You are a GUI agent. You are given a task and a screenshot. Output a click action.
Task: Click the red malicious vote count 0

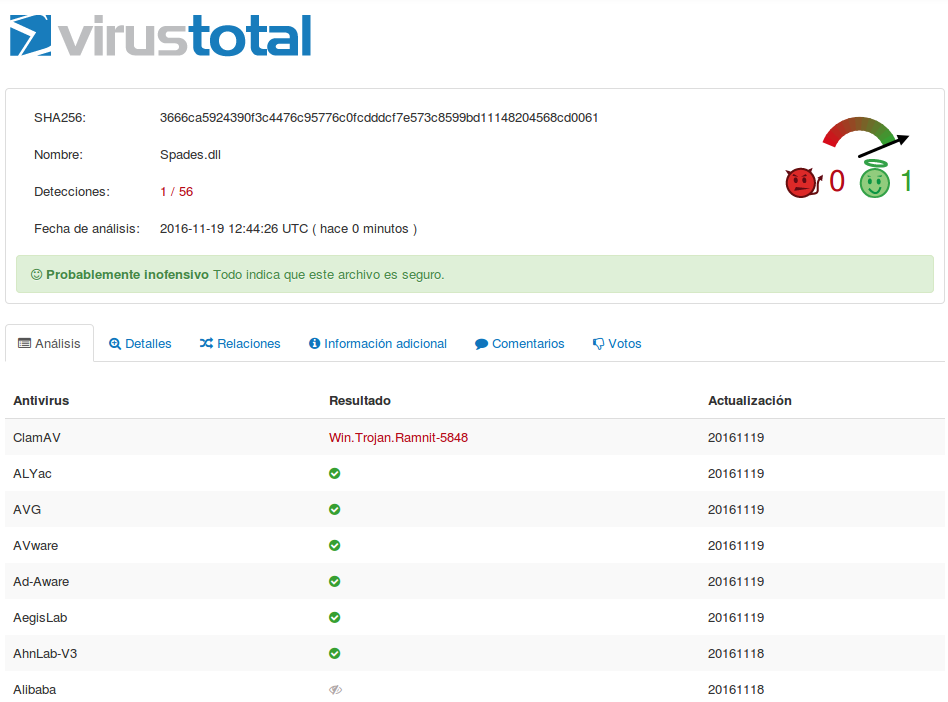coord(837,181)
